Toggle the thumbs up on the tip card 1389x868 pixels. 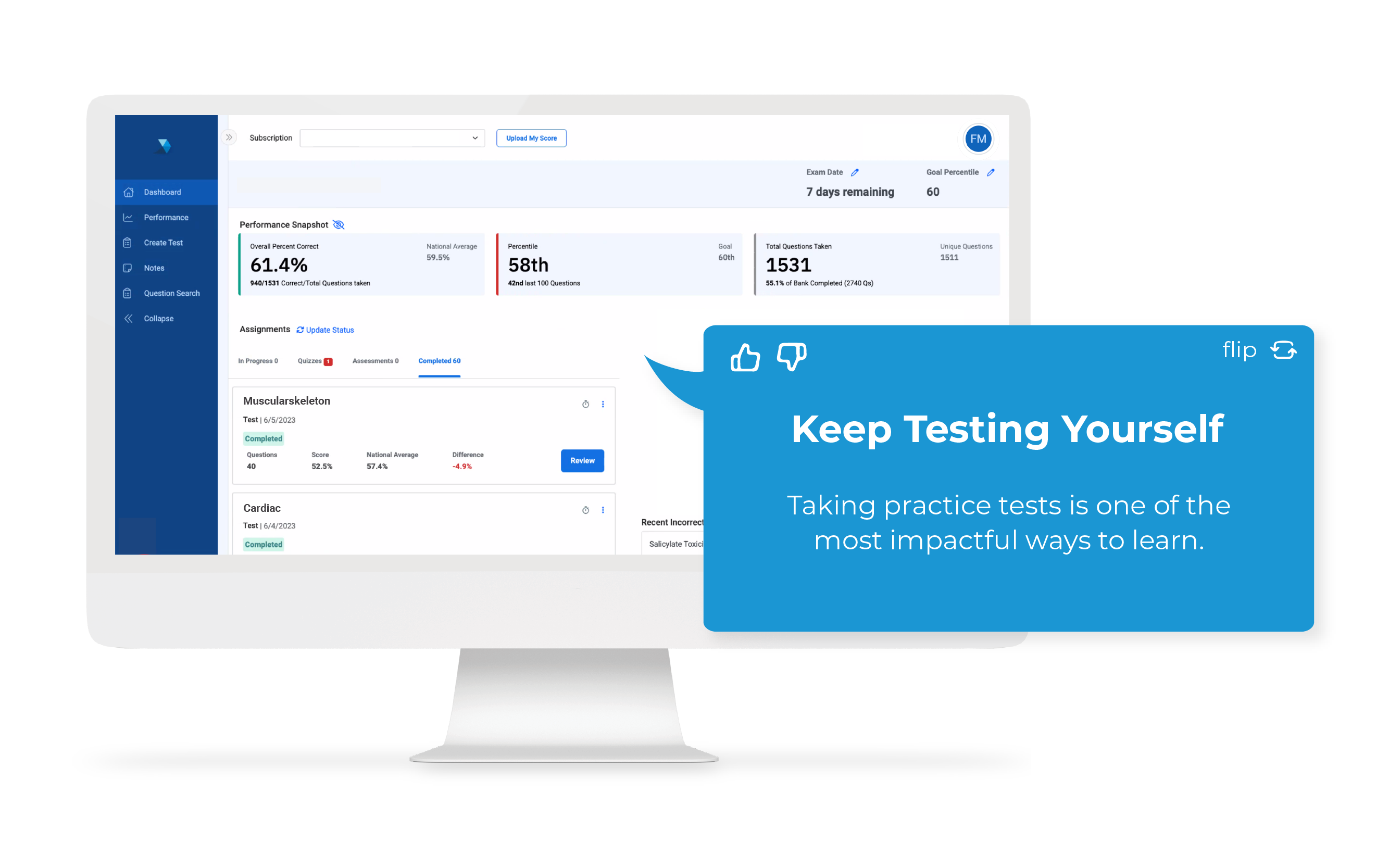click(745, 355)
